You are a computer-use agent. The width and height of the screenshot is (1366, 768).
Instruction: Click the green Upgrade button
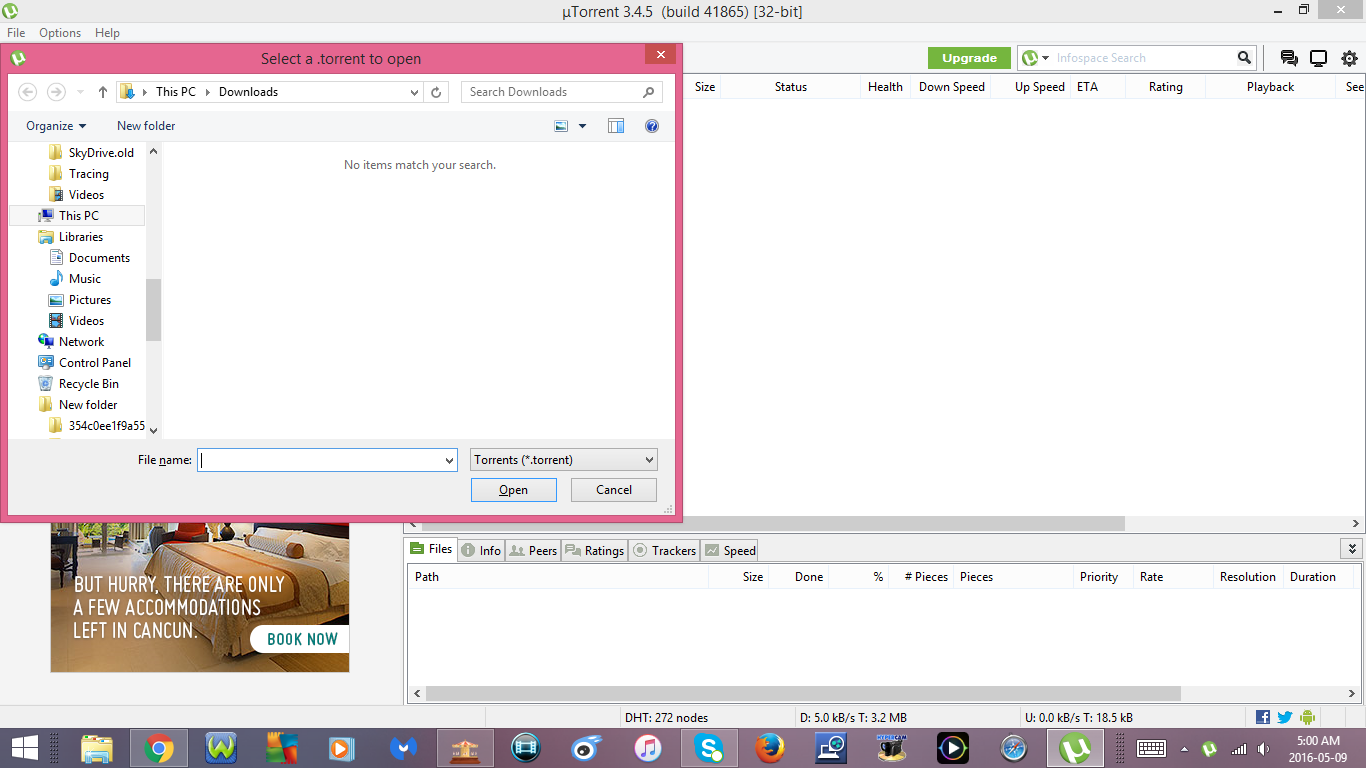pyautogui.click(x=969, y=58)
